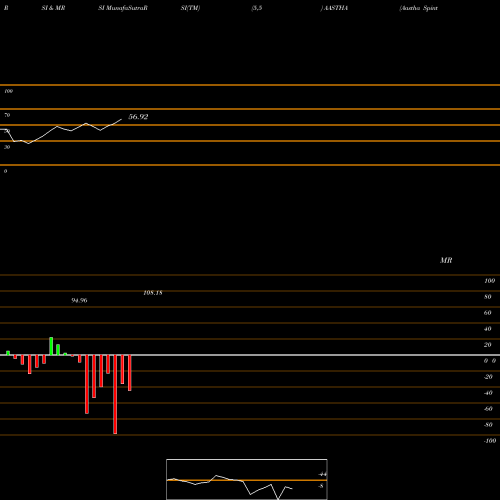Click the 56.92 RSI value label
The height and width of the screenshot is (500, 500).
coord(138,117)
